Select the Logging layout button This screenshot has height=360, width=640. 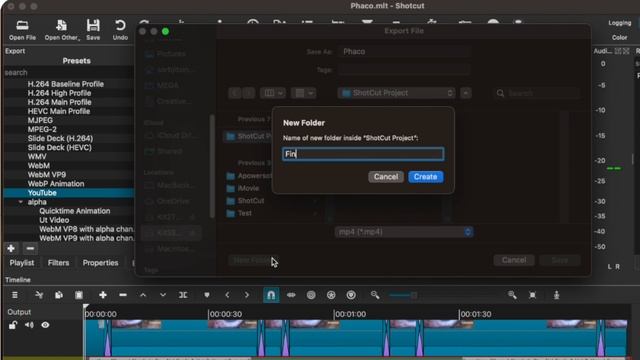point(620,23)
